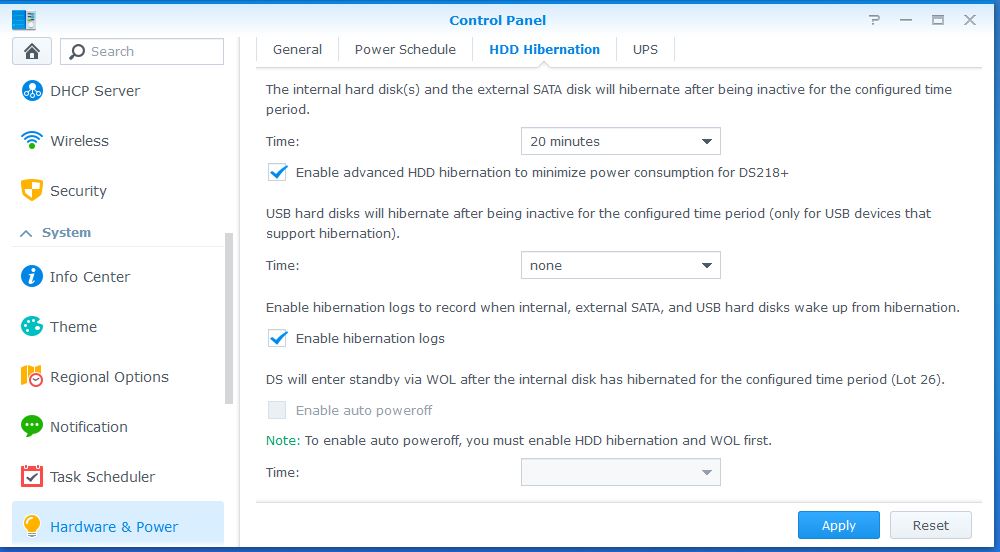1000x552 pixels.
Task: Click the Apply button
Action: (838, 525)
